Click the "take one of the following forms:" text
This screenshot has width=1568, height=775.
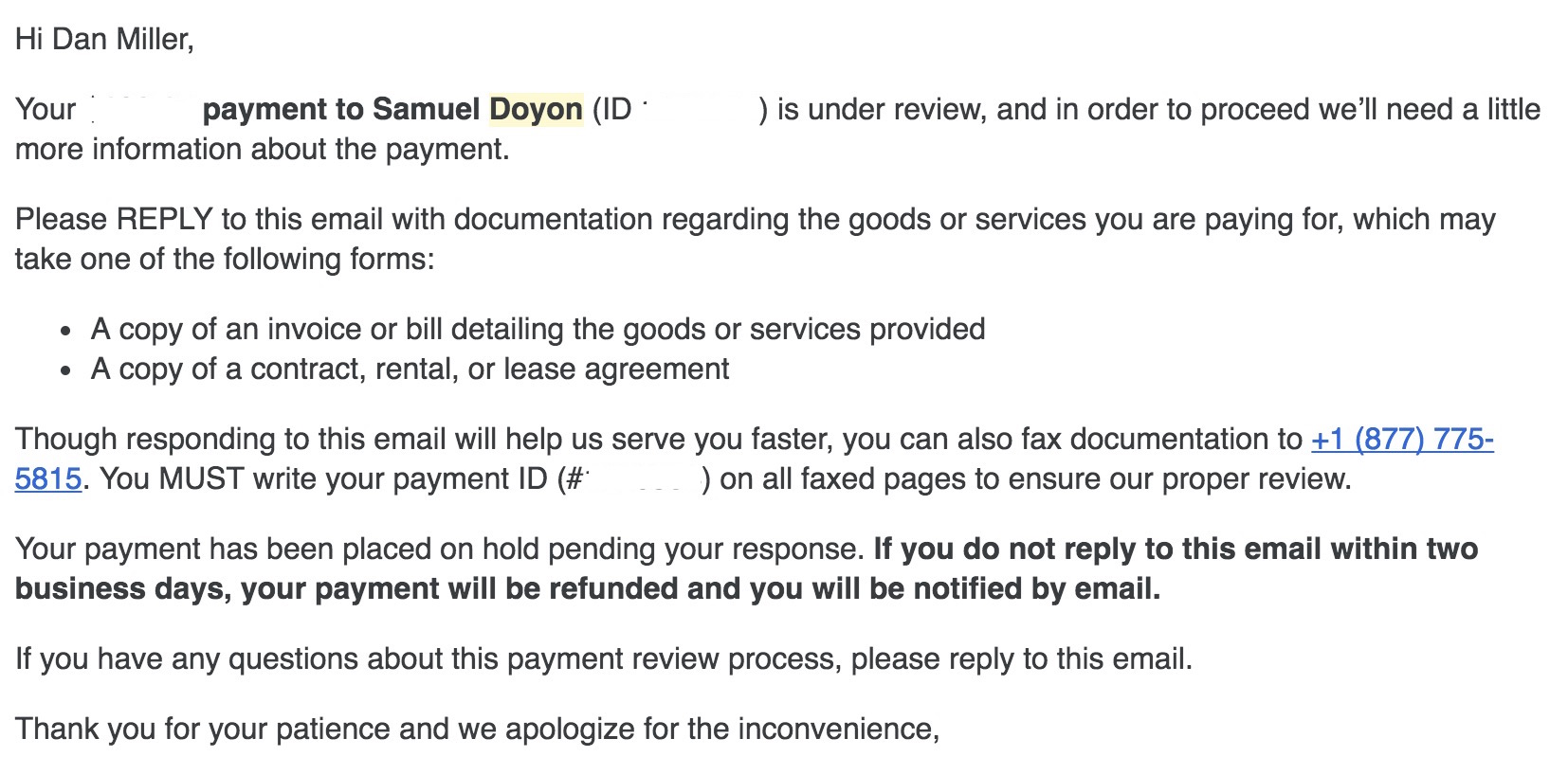225,260
